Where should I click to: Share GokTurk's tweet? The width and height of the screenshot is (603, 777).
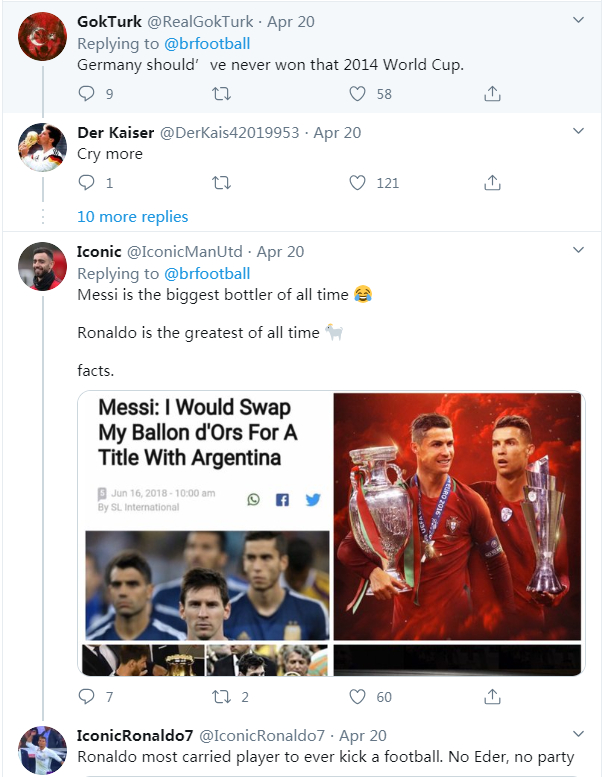[x=492, y=94]
